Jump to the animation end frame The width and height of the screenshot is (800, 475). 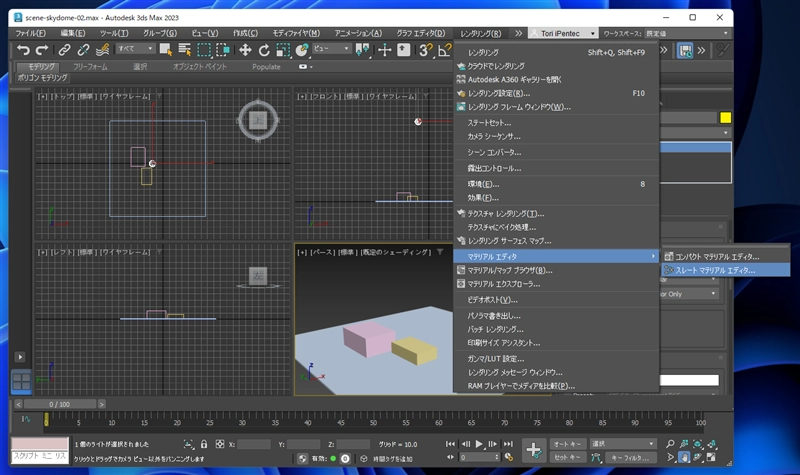[508, 444]
